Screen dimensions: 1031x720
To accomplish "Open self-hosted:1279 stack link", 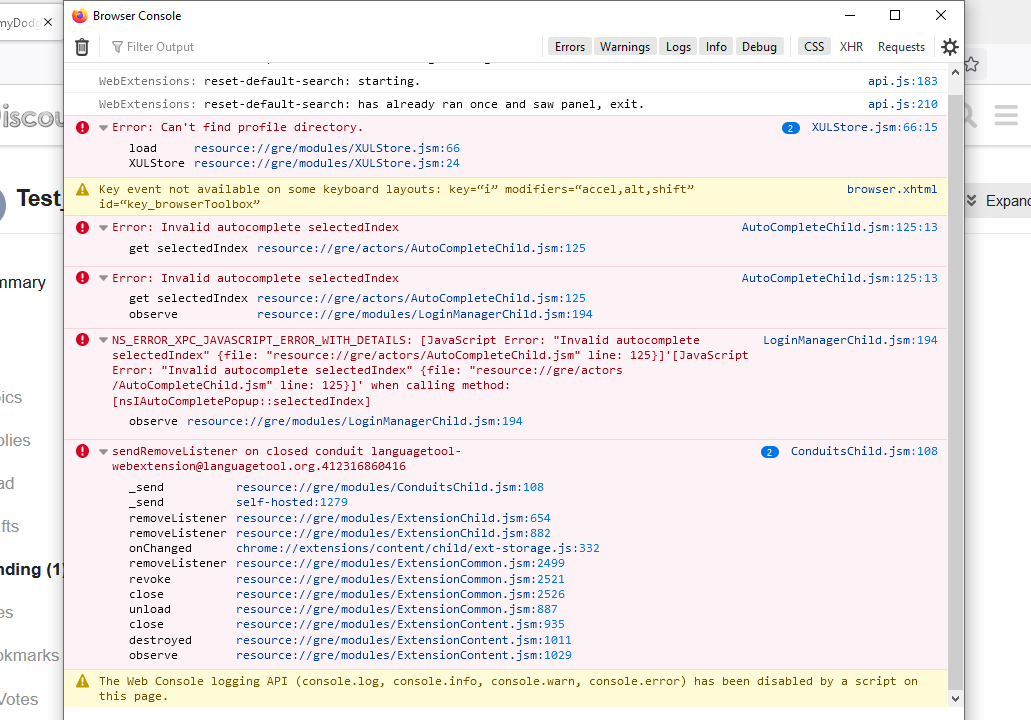I will 292,502.
